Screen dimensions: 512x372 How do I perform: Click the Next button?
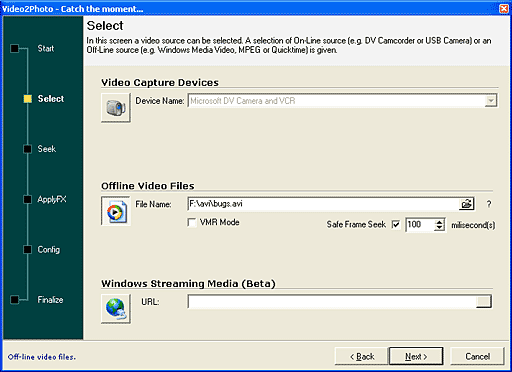click(x=416, y=356)
